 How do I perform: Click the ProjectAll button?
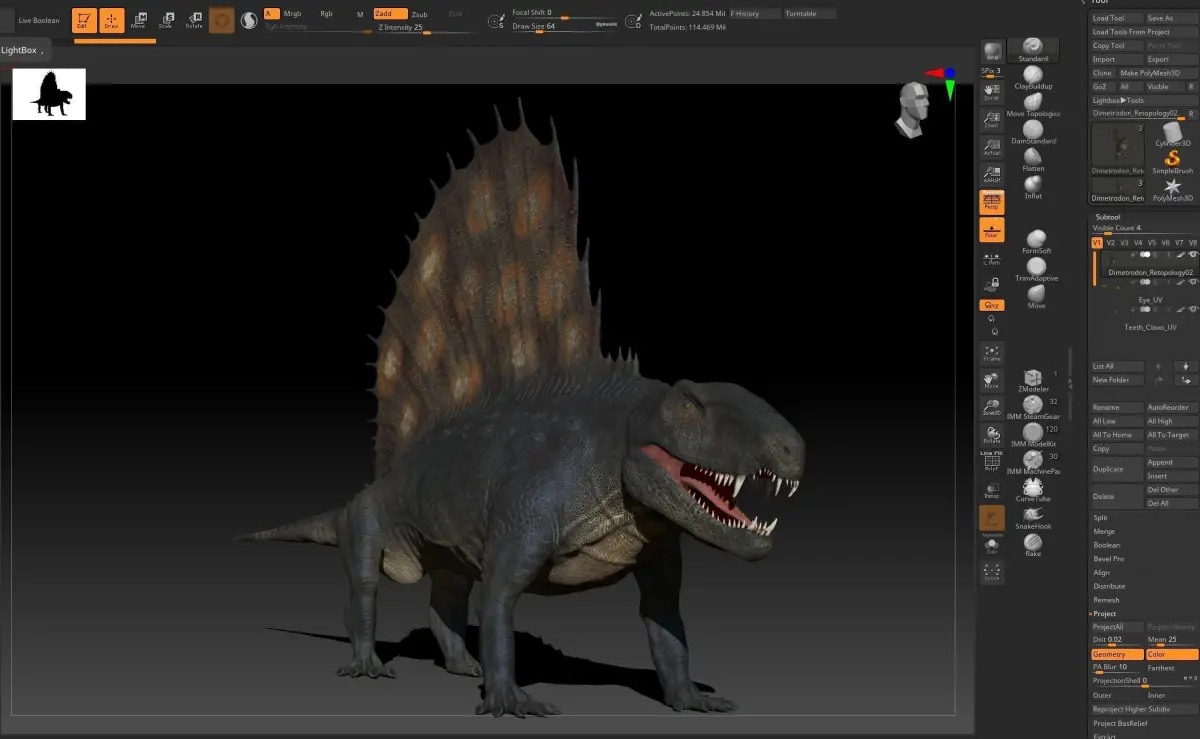(1116, 627)
